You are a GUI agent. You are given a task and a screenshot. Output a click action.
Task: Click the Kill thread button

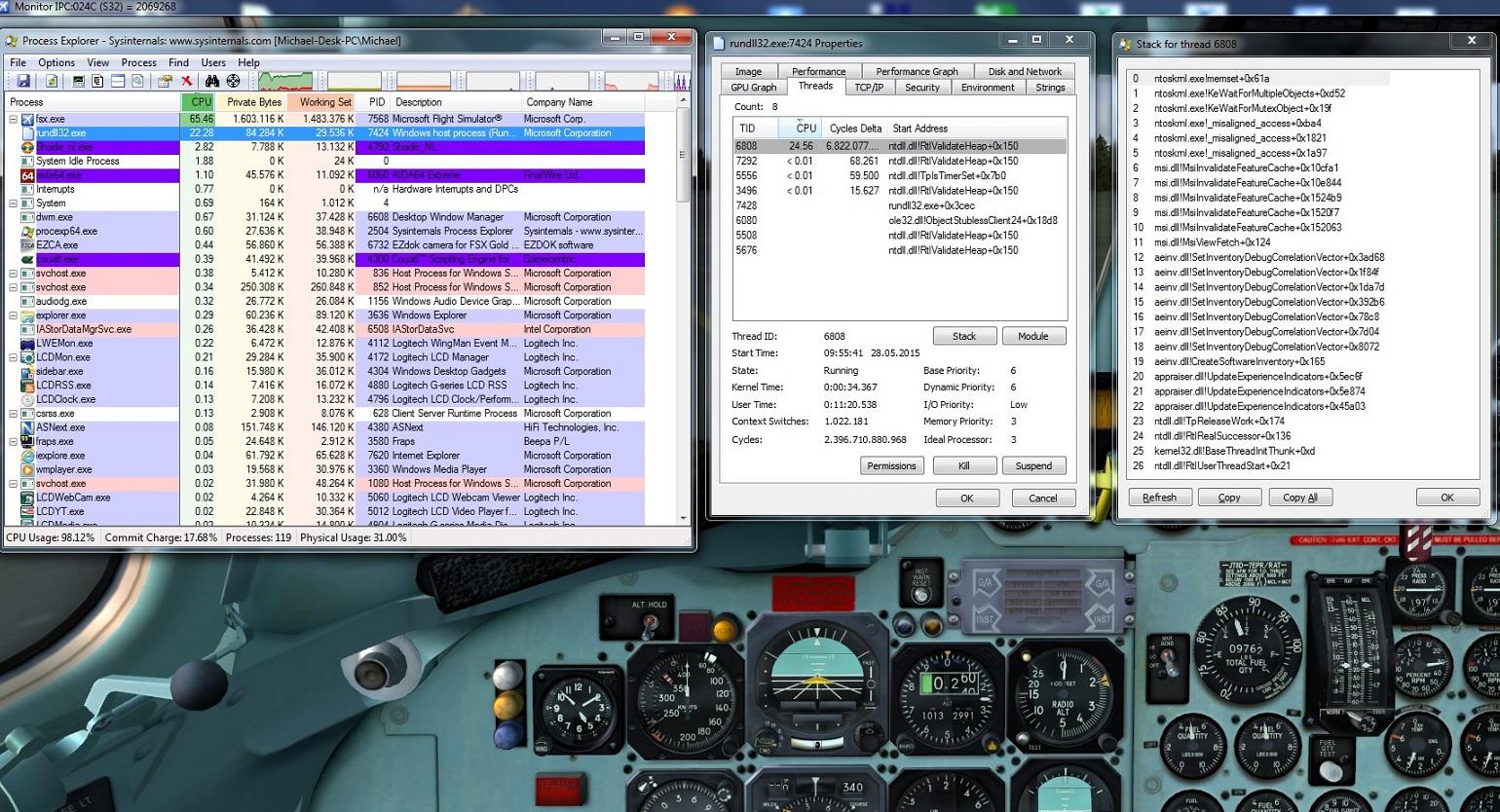[x=964, y=465]
